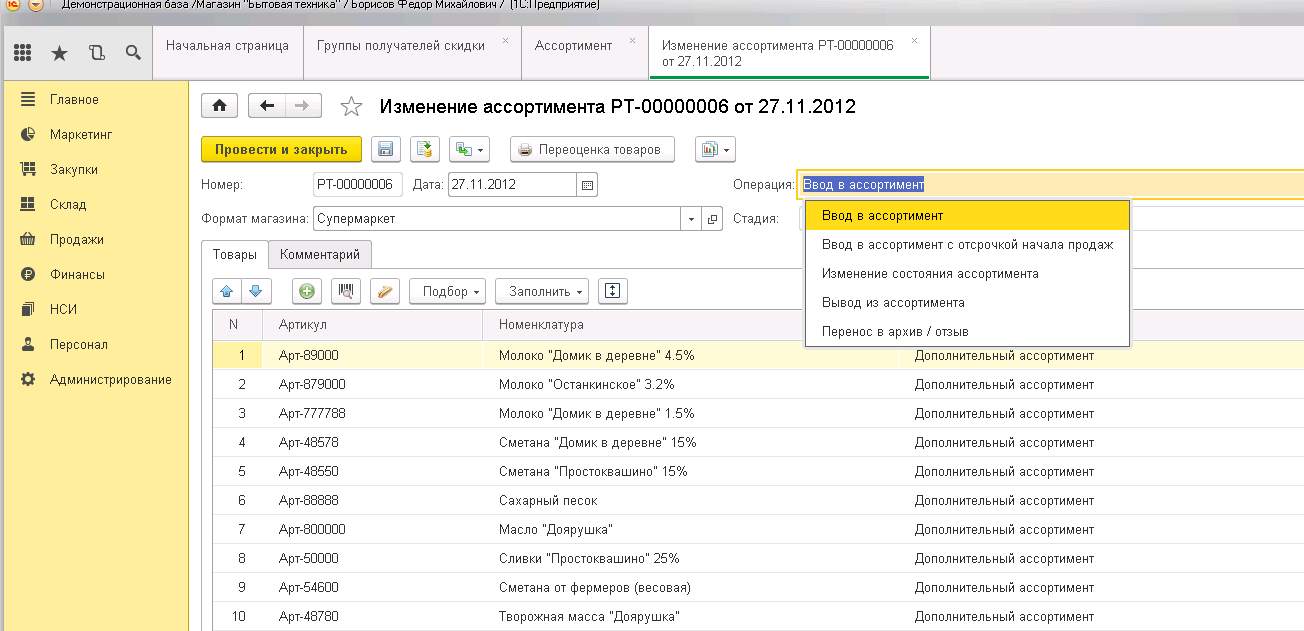Add a new row with green plus
The width and height of the screenshot is (1304, 631).
(307, 291)
